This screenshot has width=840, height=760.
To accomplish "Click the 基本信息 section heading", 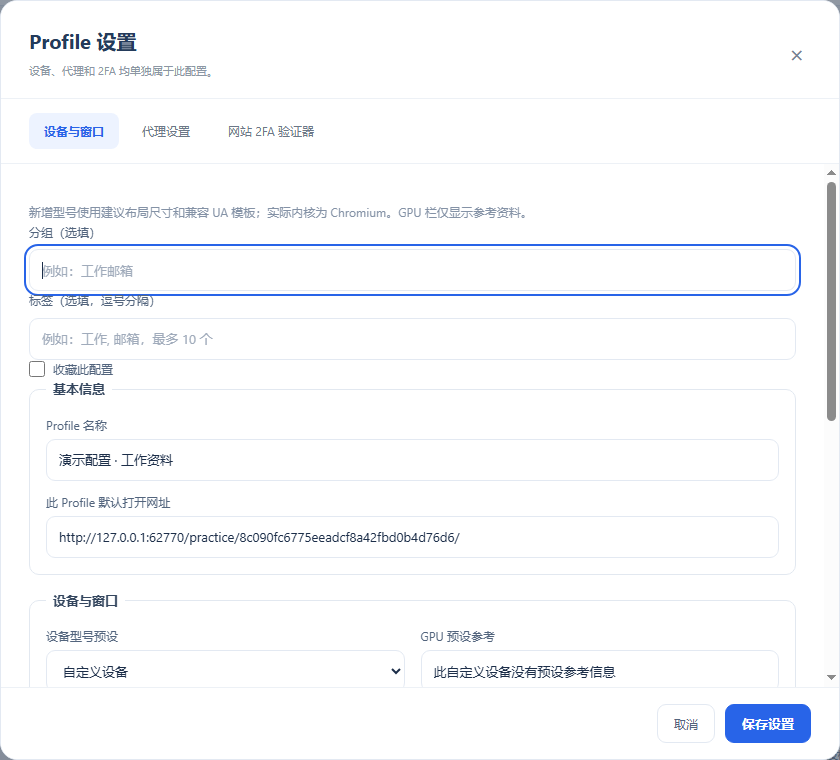I will point(79,389).
